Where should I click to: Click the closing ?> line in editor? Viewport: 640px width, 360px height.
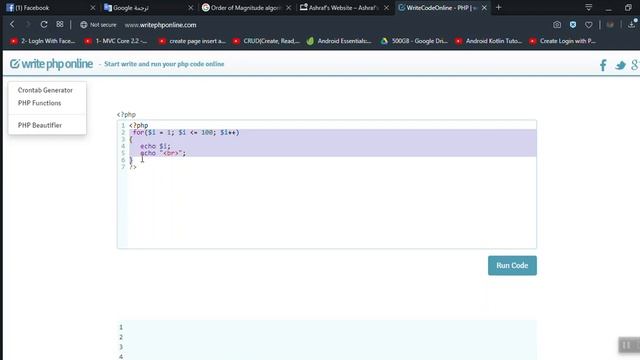coord(133,167)
